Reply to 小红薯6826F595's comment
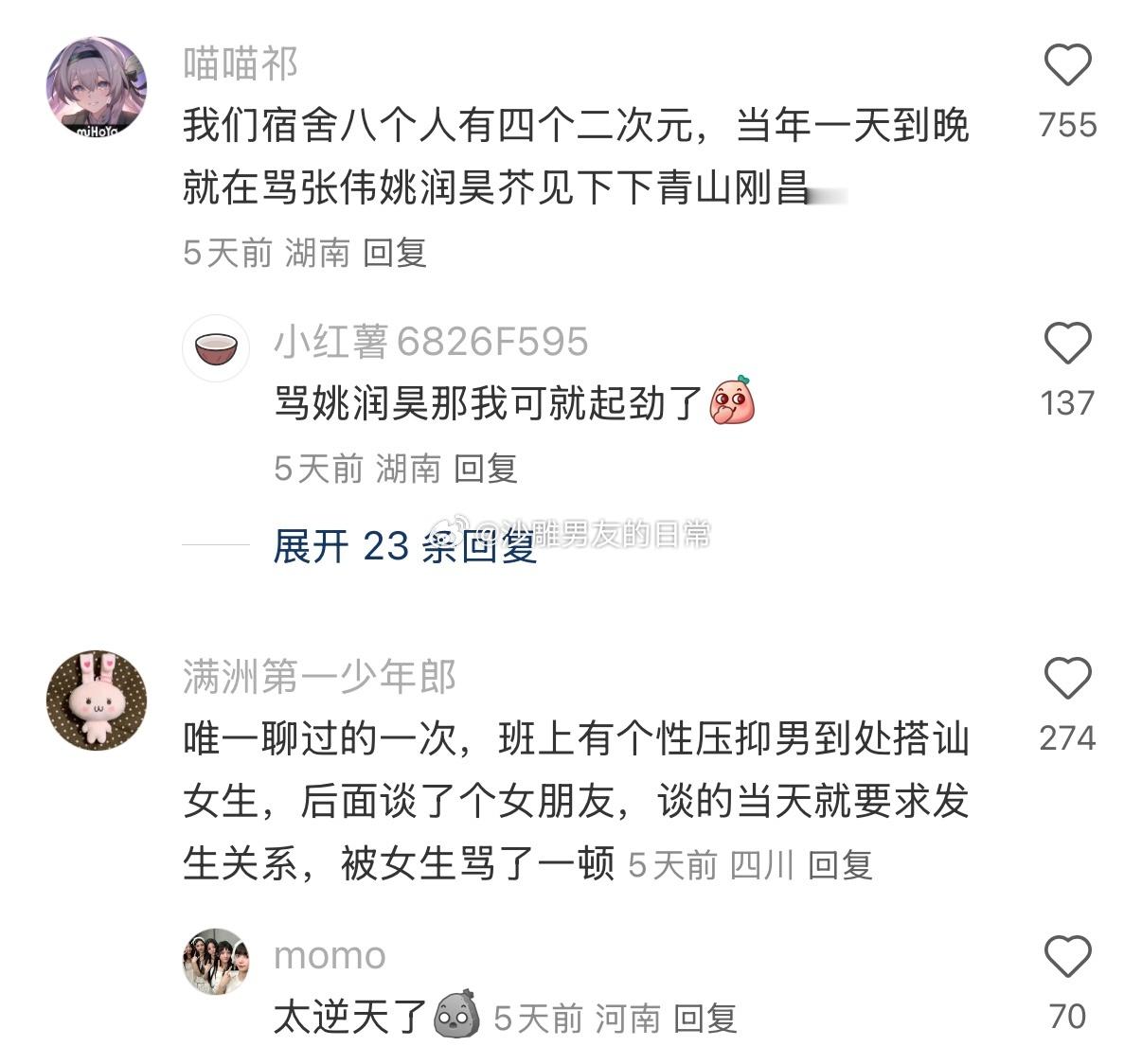 (486, 469)
